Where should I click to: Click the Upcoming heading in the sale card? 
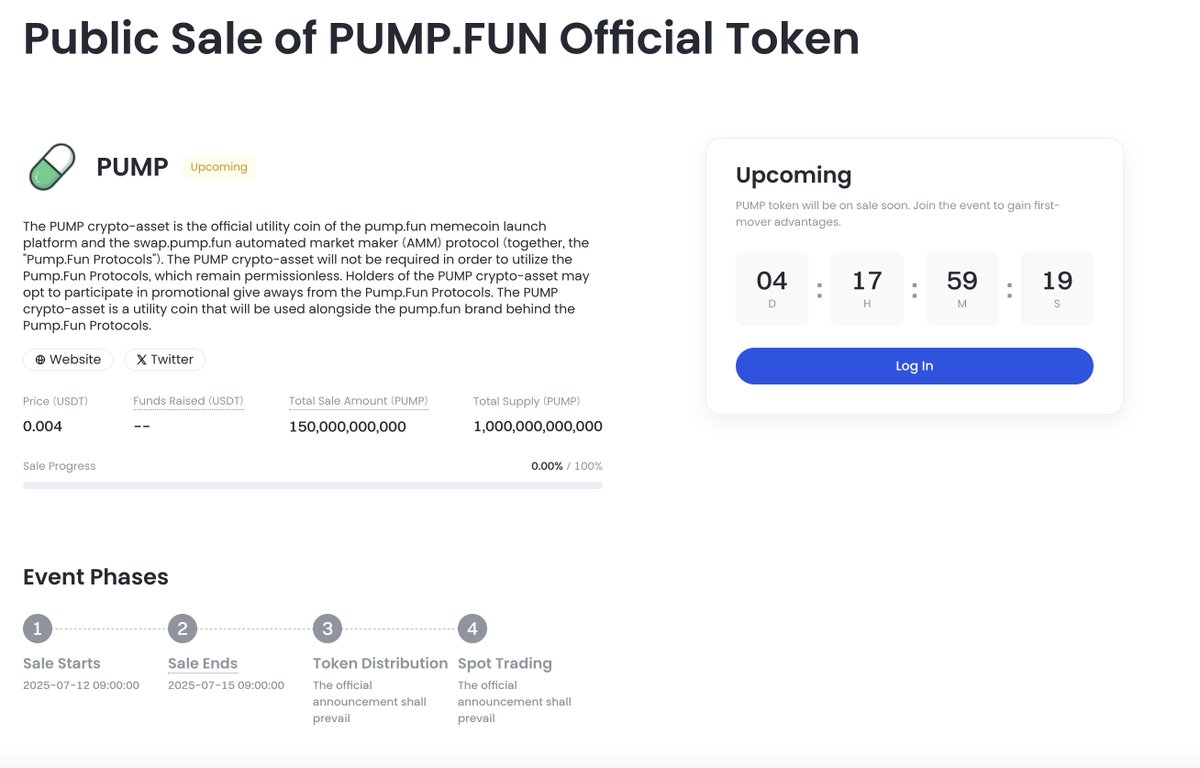tap(793, 175)
